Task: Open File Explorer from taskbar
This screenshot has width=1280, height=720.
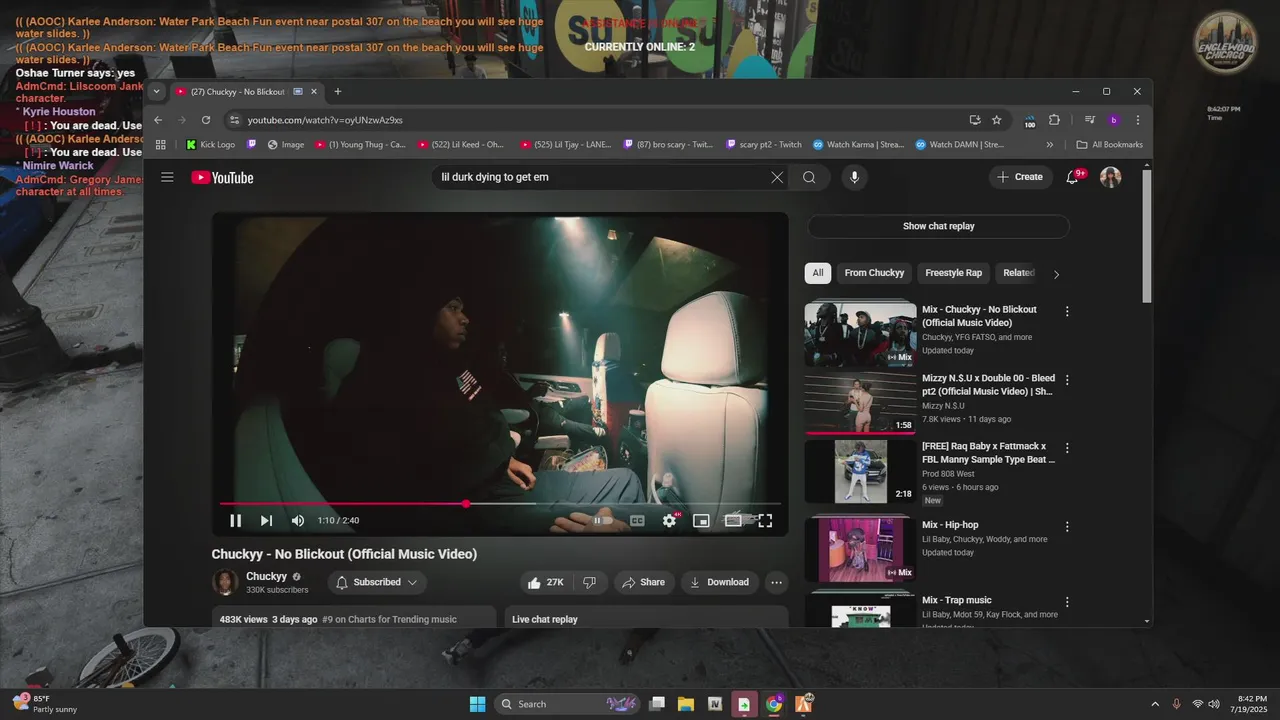Action: click(x=686, y=704)
